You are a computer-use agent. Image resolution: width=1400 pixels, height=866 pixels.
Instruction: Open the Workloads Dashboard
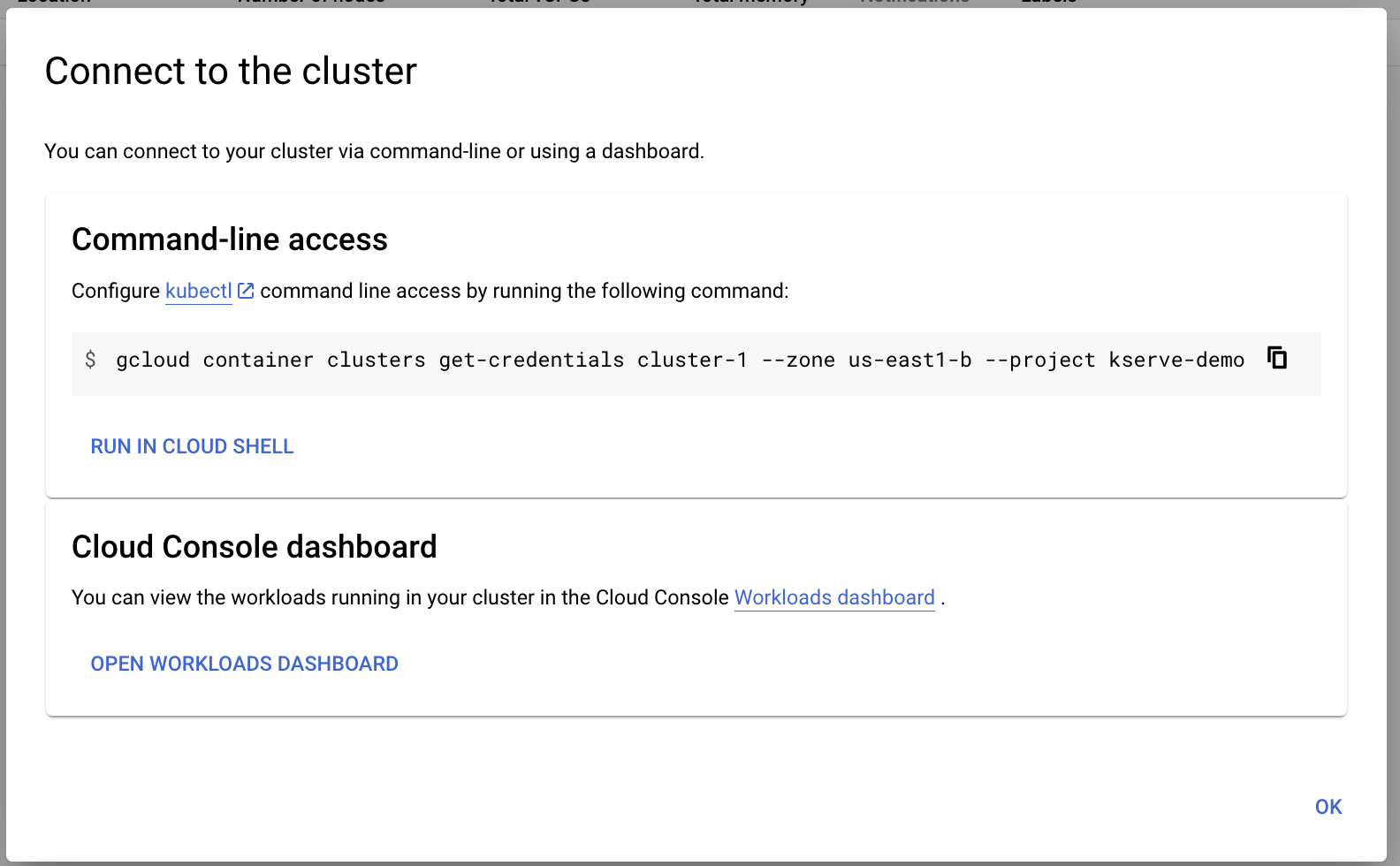point(245,664)
